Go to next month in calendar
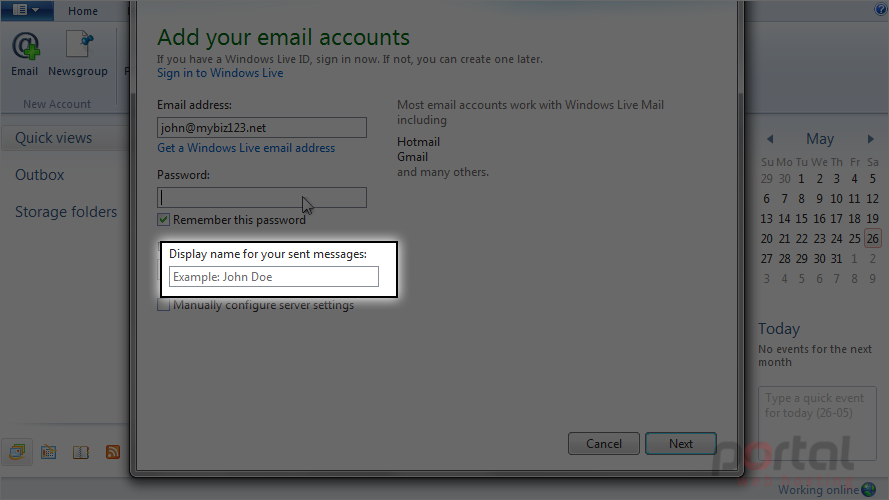 coord(871,139)
